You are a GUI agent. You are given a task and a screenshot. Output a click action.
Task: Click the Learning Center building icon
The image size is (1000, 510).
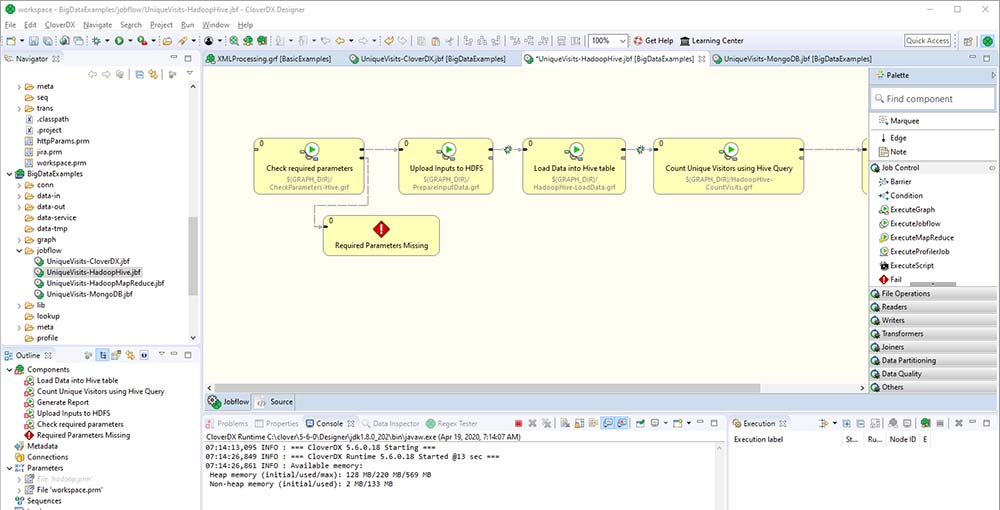(685, 41)
